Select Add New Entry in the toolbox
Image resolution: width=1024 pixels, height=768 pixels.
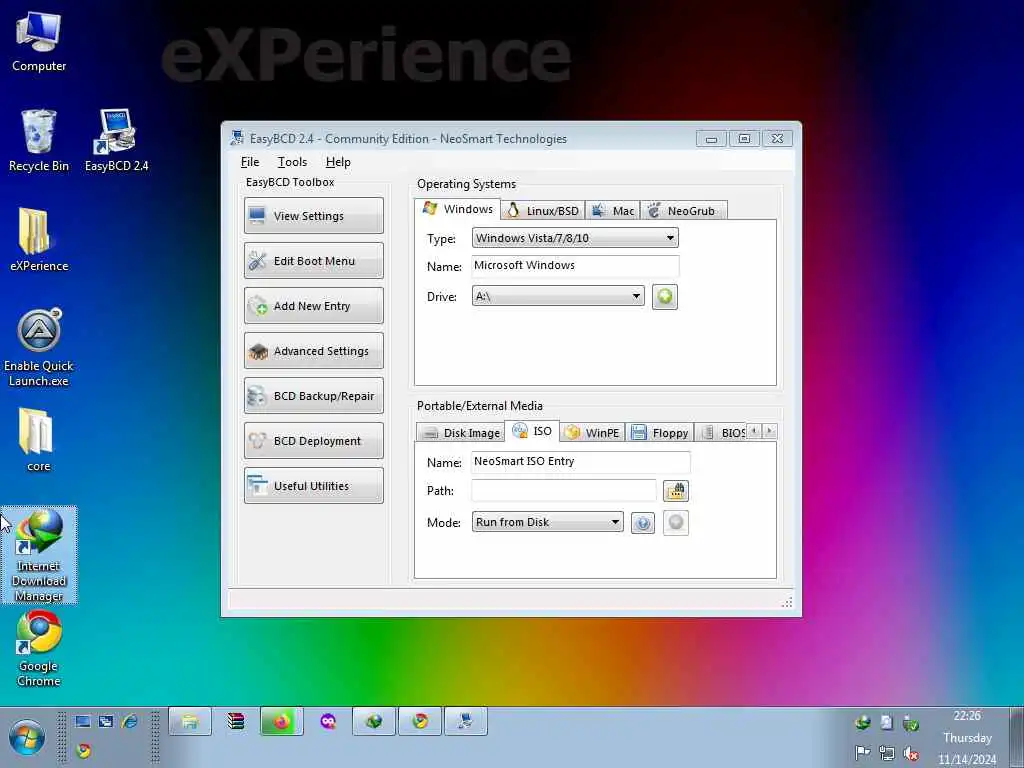pos(313,306)
